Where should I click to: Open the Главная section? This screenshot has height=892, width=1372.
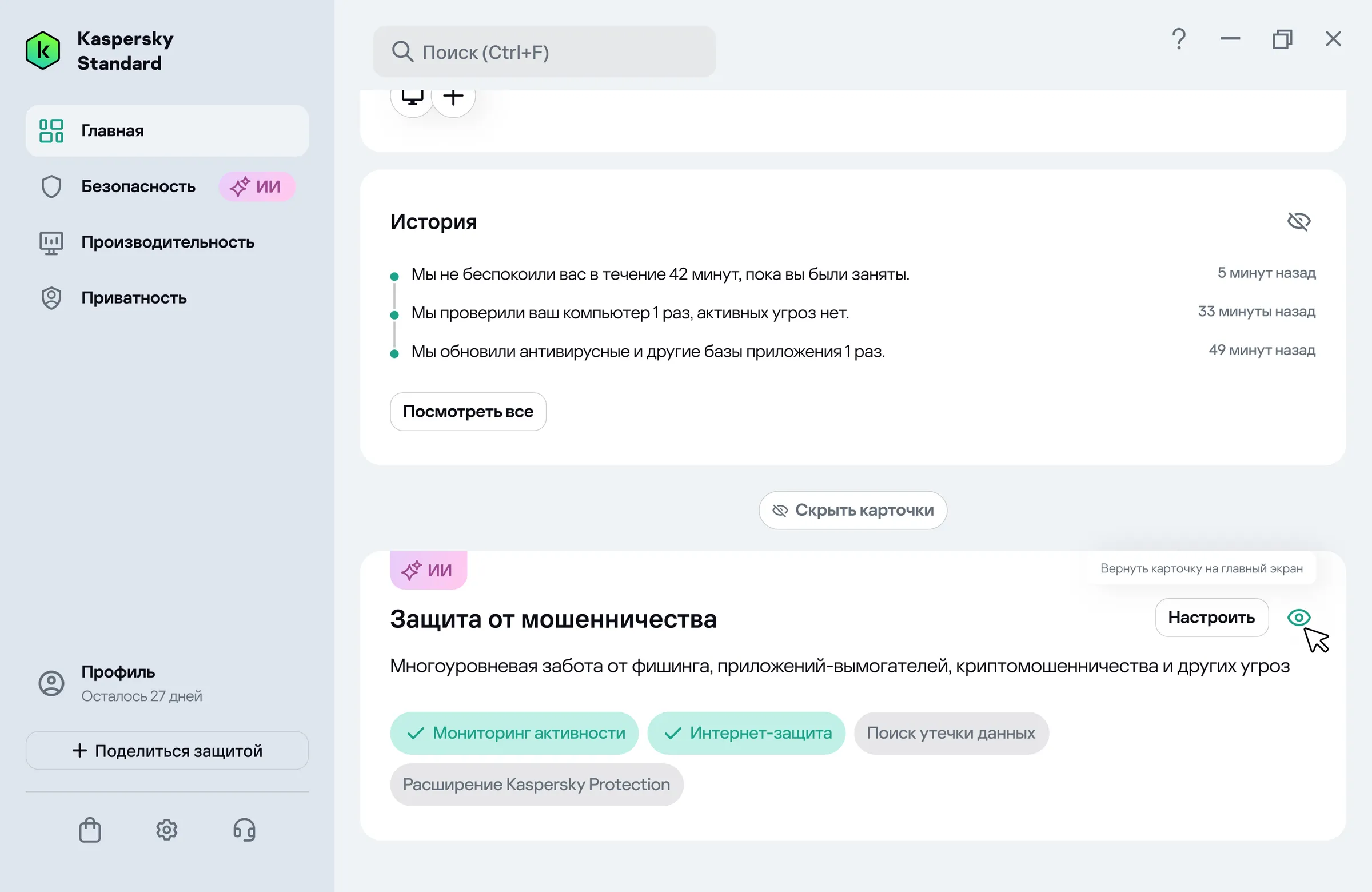pos(167,131)
